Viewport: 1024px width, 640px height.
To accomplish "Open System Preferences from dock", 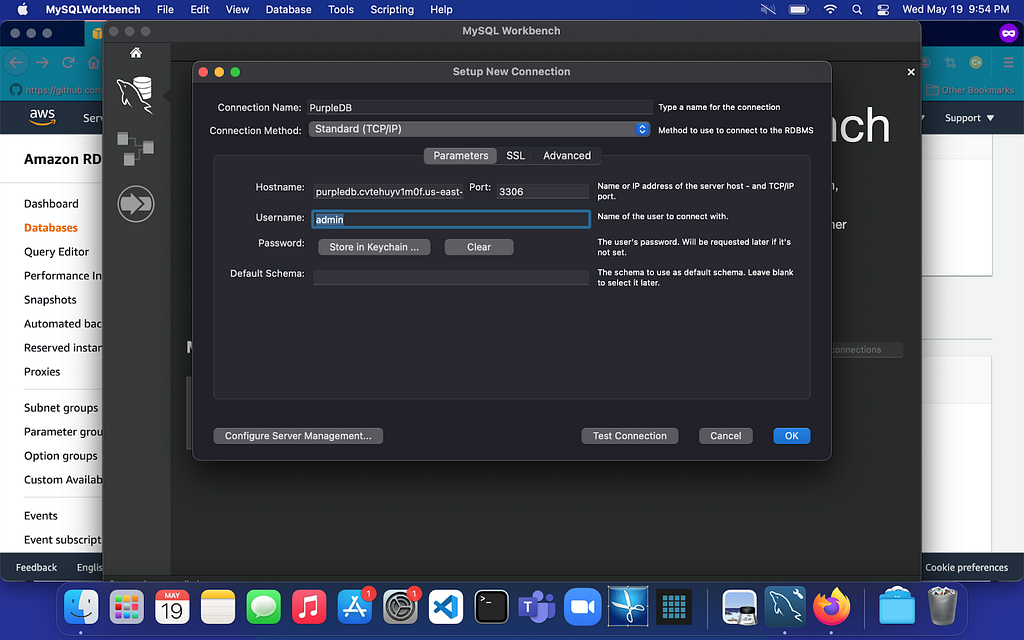I will pos(400,607).
